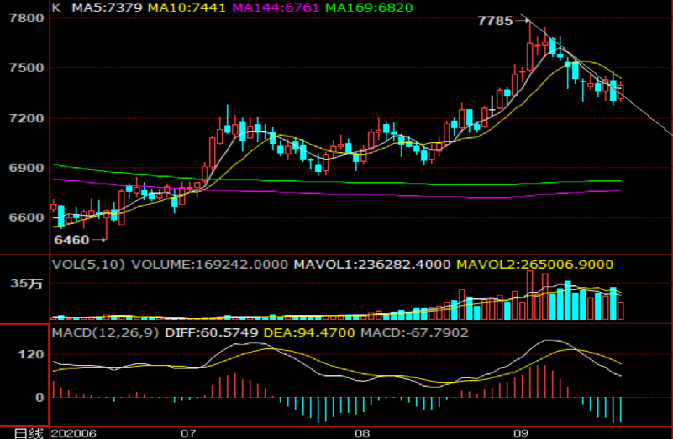This screenshot has height=439, width=673.
Task: Click the 6460 low price marker
Action: click(71, 240)
